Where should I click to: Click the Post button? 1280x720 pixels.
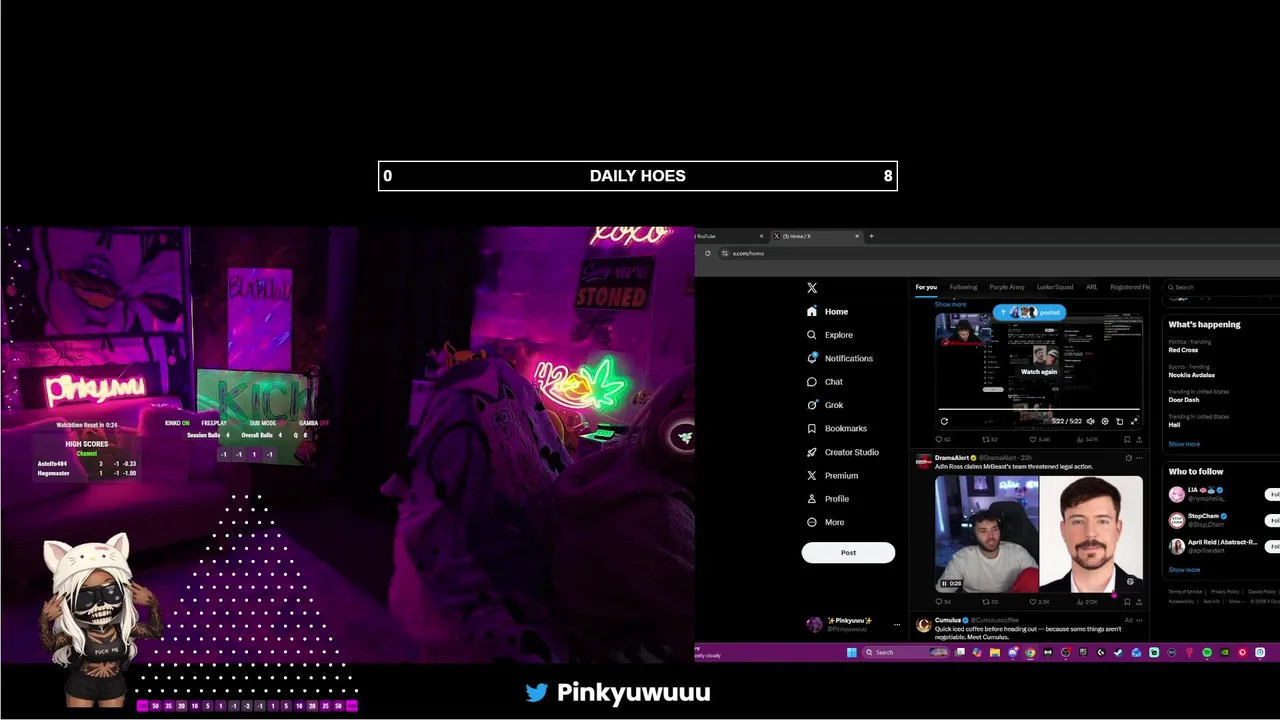coord(848,552)
